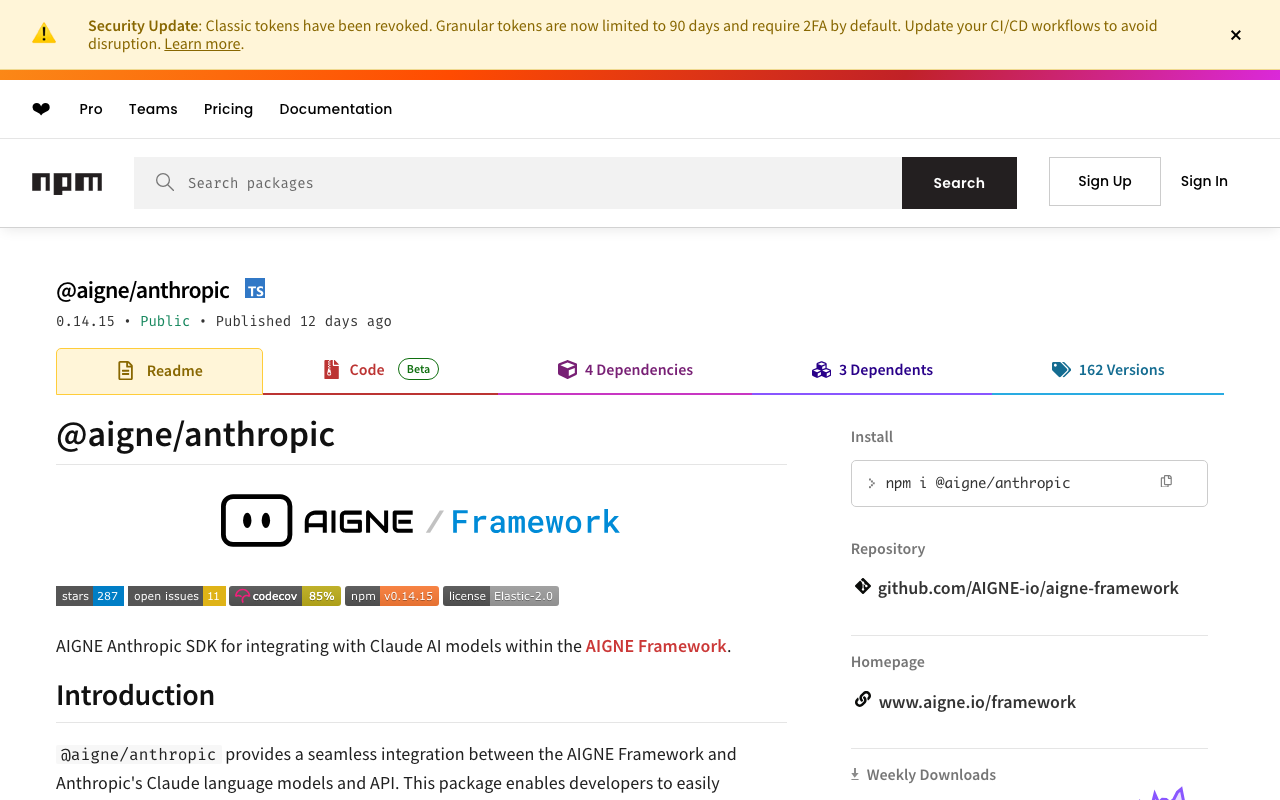Click the npm v0.14.15 badge

tap(392, 596)
